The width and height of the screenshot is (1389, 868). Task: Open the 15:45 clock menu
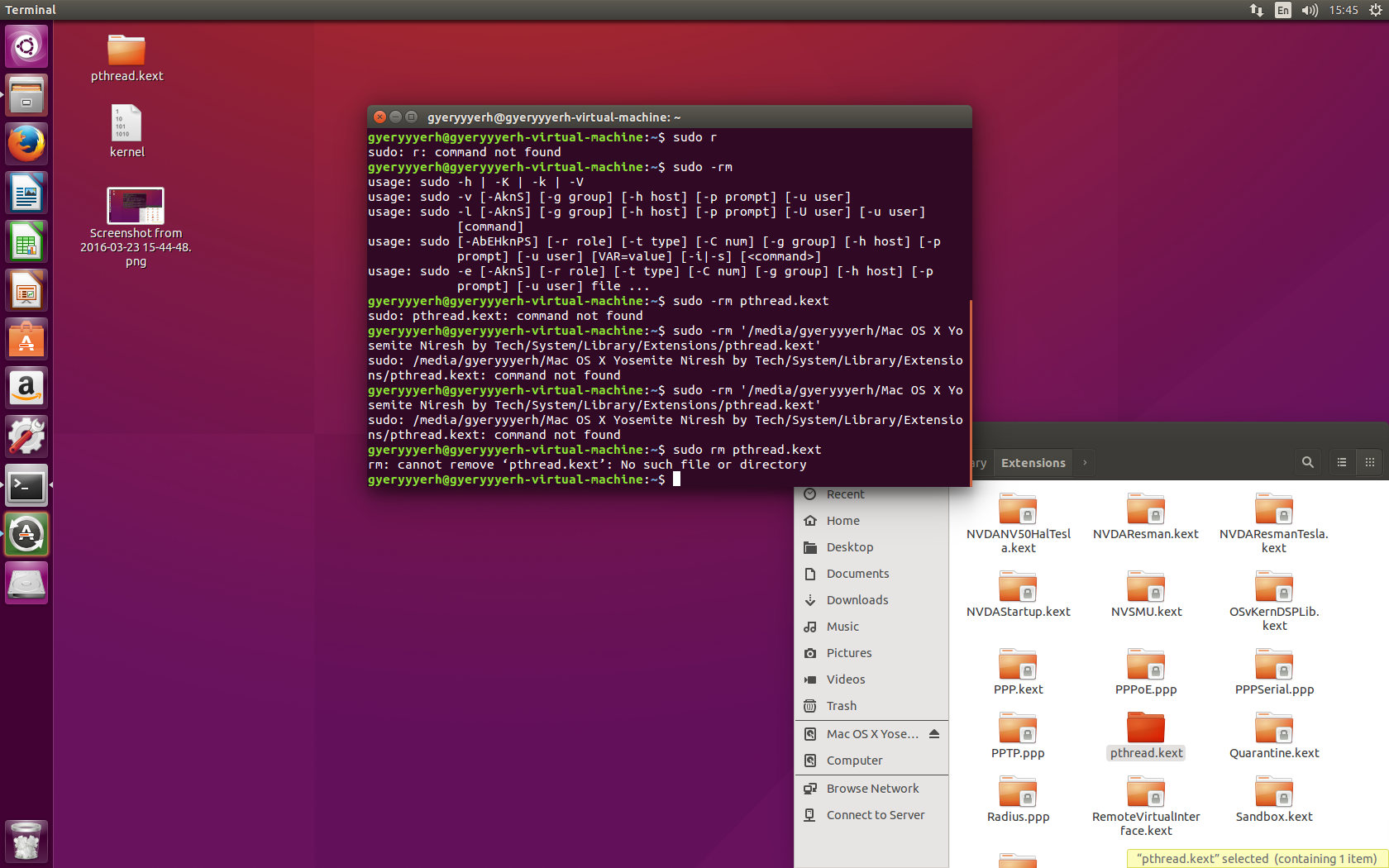[1344, 10]
